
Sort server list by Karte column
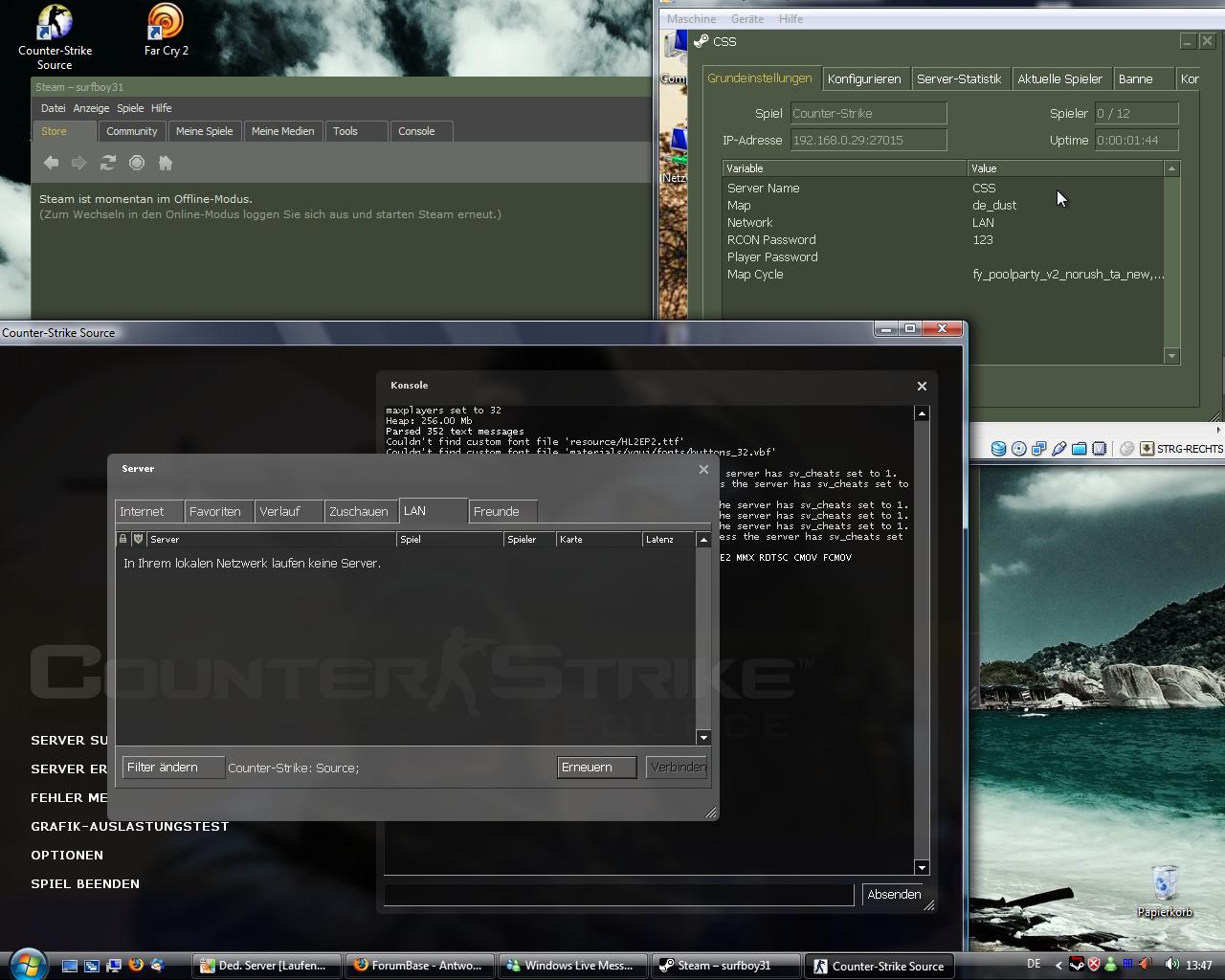tap(599, 539)
